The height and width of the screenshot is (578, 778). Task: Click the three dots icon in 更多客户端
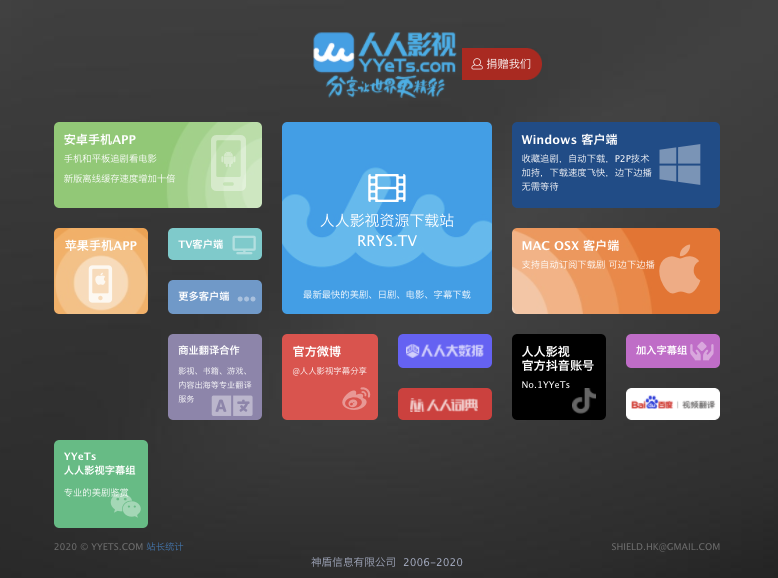(x=247, y=299)
